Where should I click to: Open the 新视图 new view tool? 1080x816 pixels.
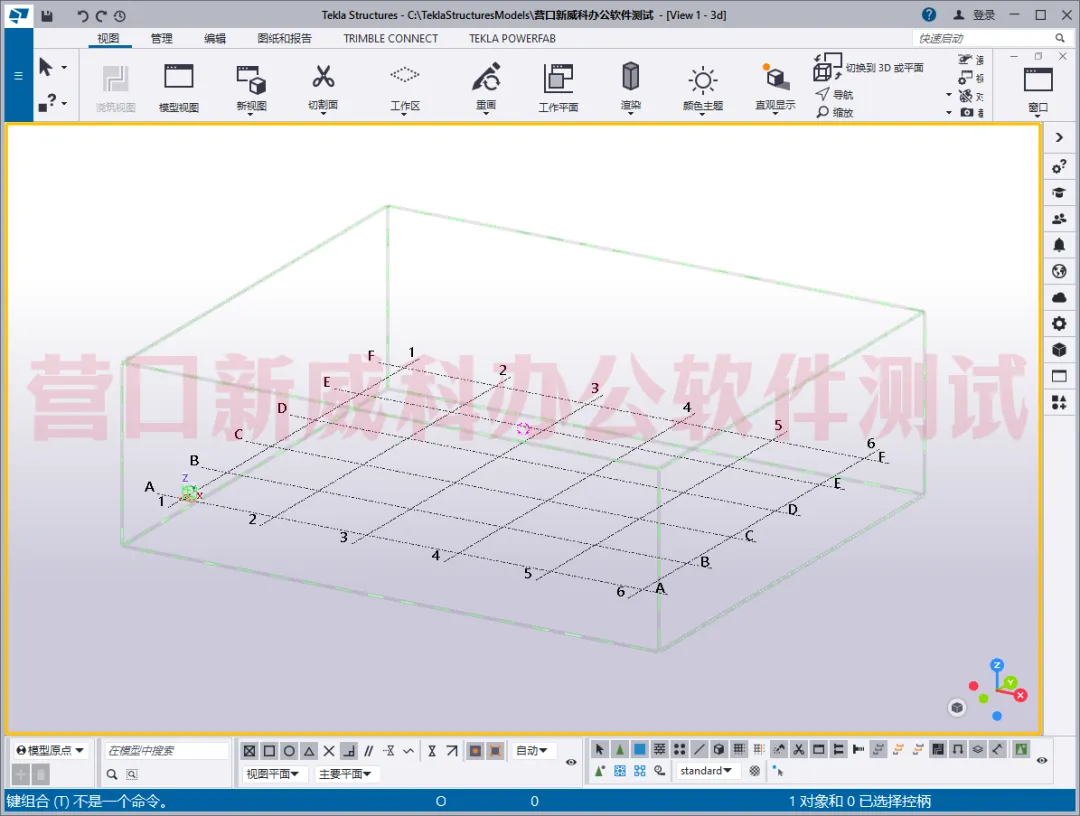point(251,79)
